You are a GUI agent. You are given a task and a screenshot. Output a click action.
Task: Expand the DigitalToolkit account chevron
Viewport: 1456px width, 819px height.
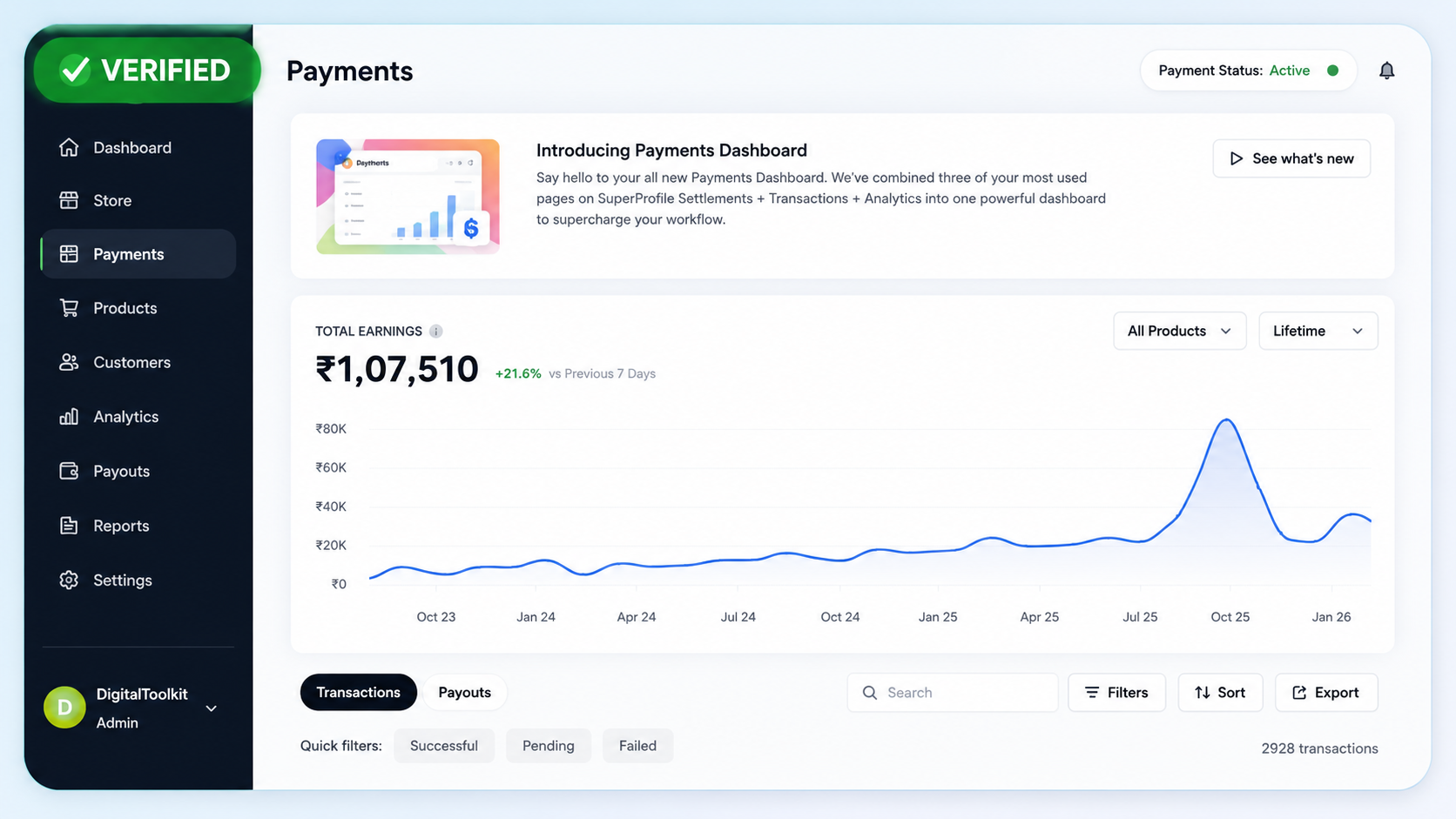click(211, 708)
